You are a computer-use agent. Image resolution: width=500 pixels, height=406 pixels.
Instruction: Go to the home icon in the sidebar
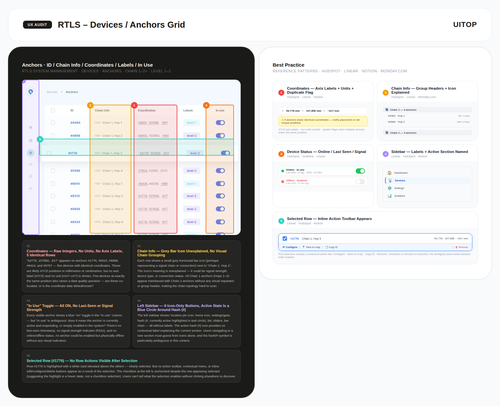pos(31,127)
